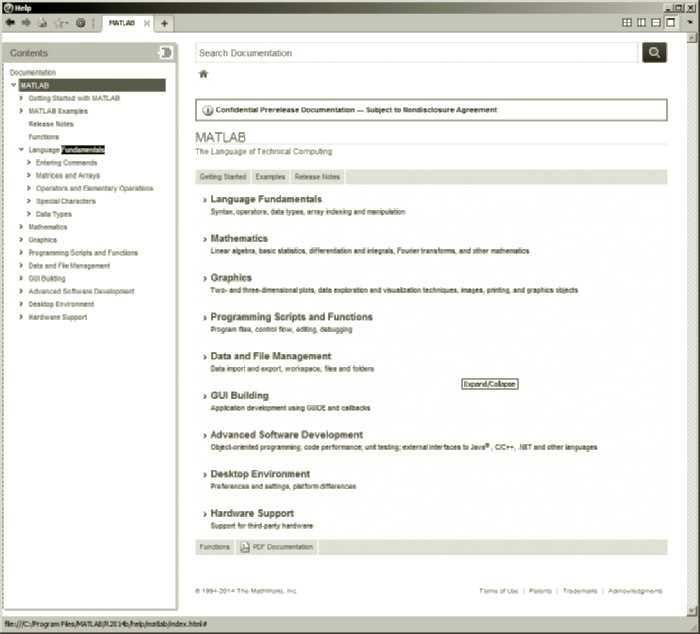Expand the Graphics tree node arrow
Viewport: 700px width, 634px height.
[21, 240]
